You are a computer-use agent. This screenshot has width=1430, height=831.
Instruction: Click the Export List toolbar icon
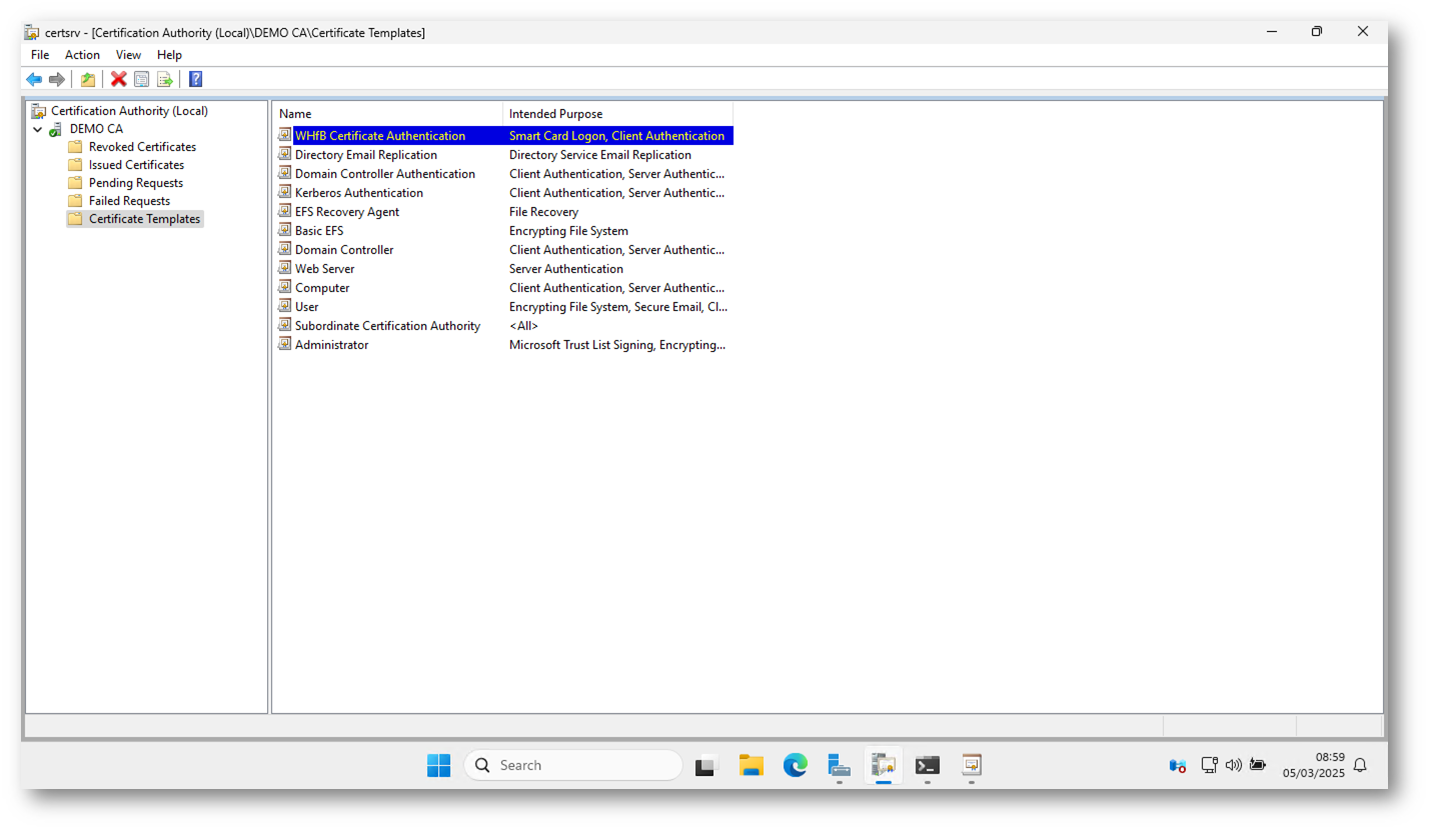pyautogui.click(x=165, y=79)
